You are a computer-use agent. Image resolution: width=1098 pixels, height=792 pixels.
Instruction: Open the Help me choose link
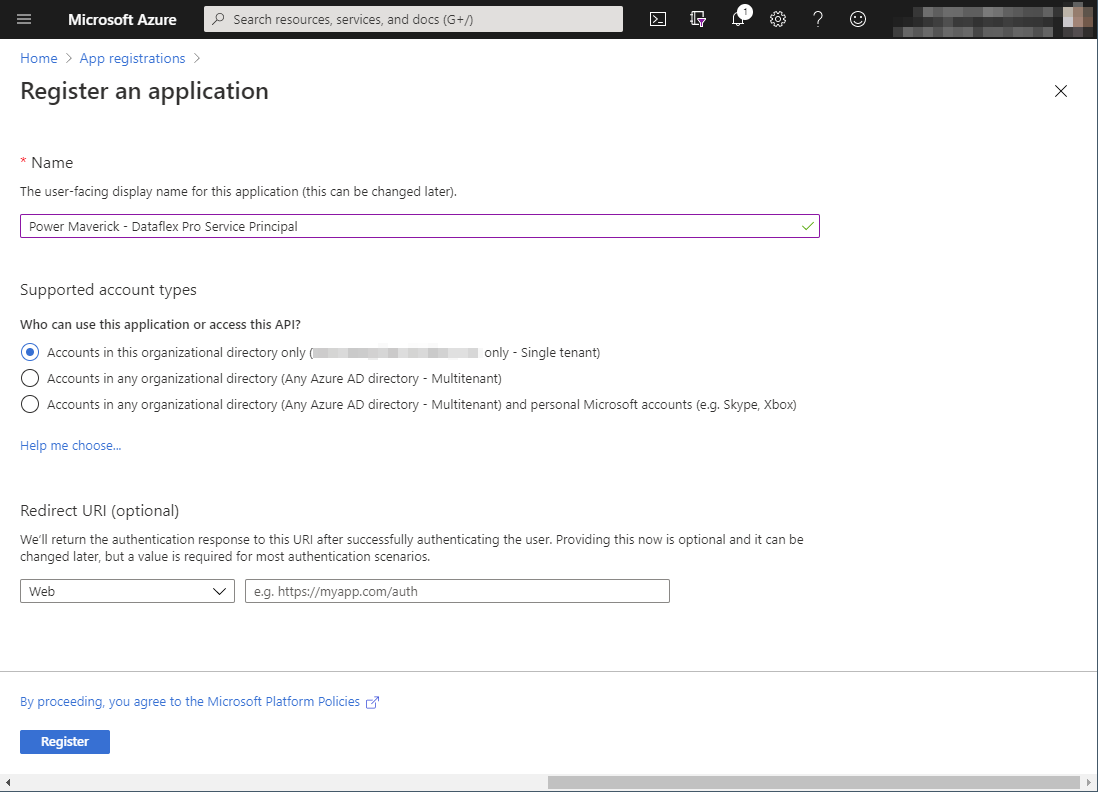click(70, 445)
